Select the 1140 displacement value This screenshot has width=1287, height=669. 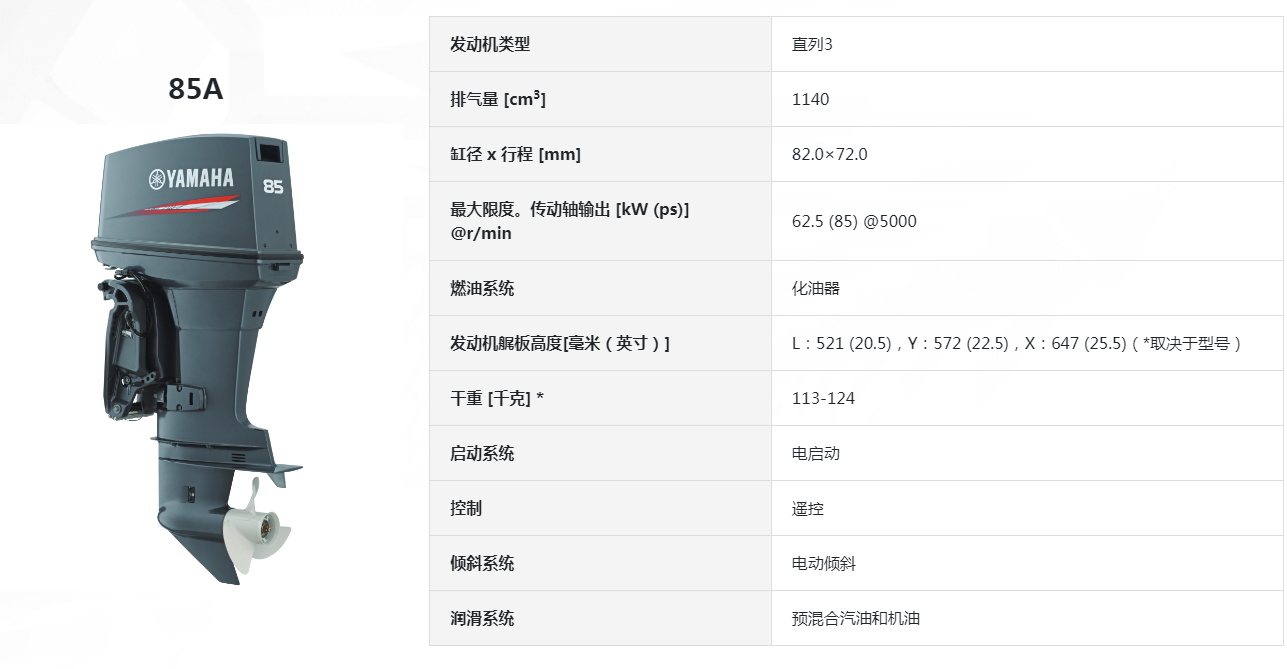click(810, 99)
